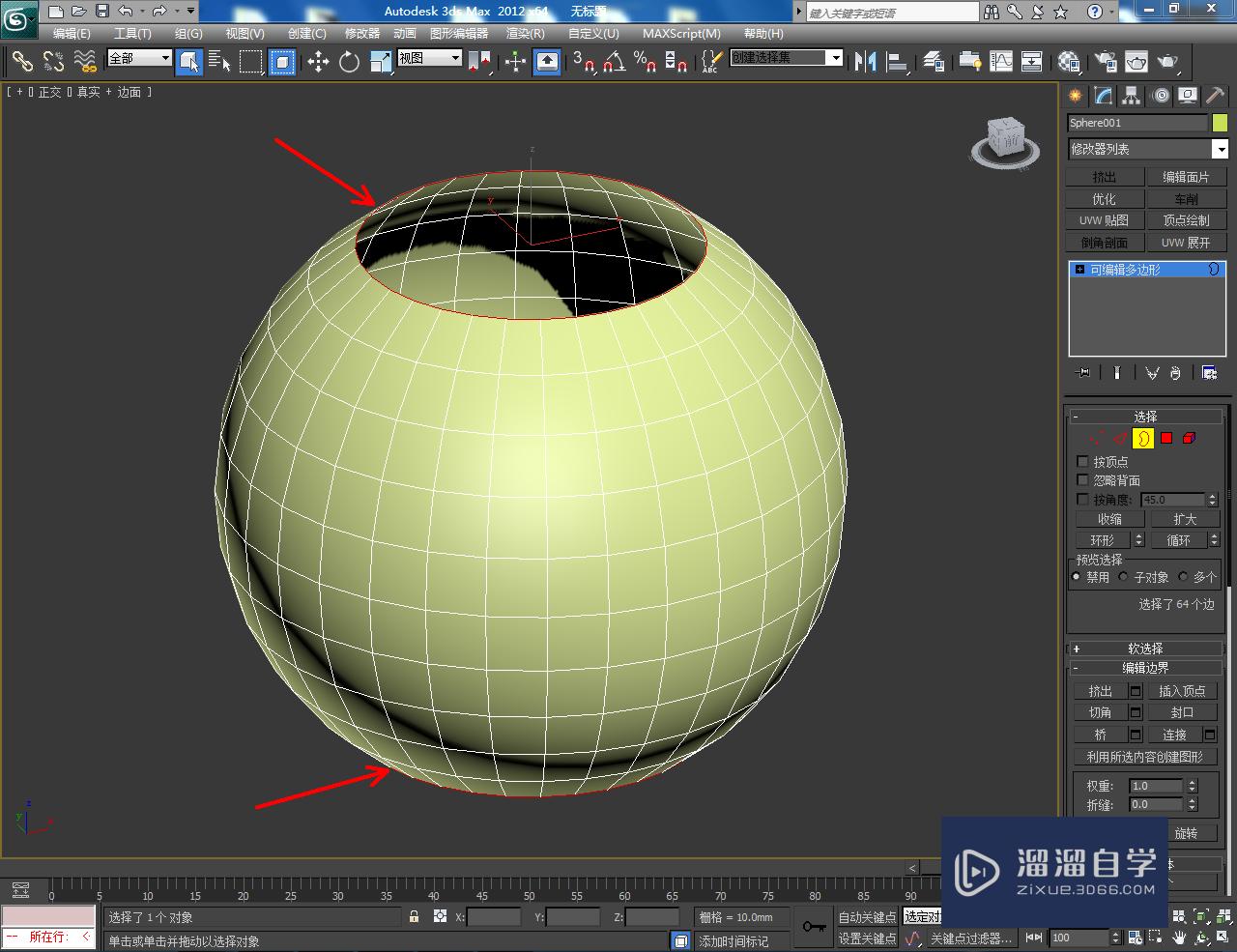Select Vertex sub-object level icon
The image size is (1237, 952).
pos(1097,439)
